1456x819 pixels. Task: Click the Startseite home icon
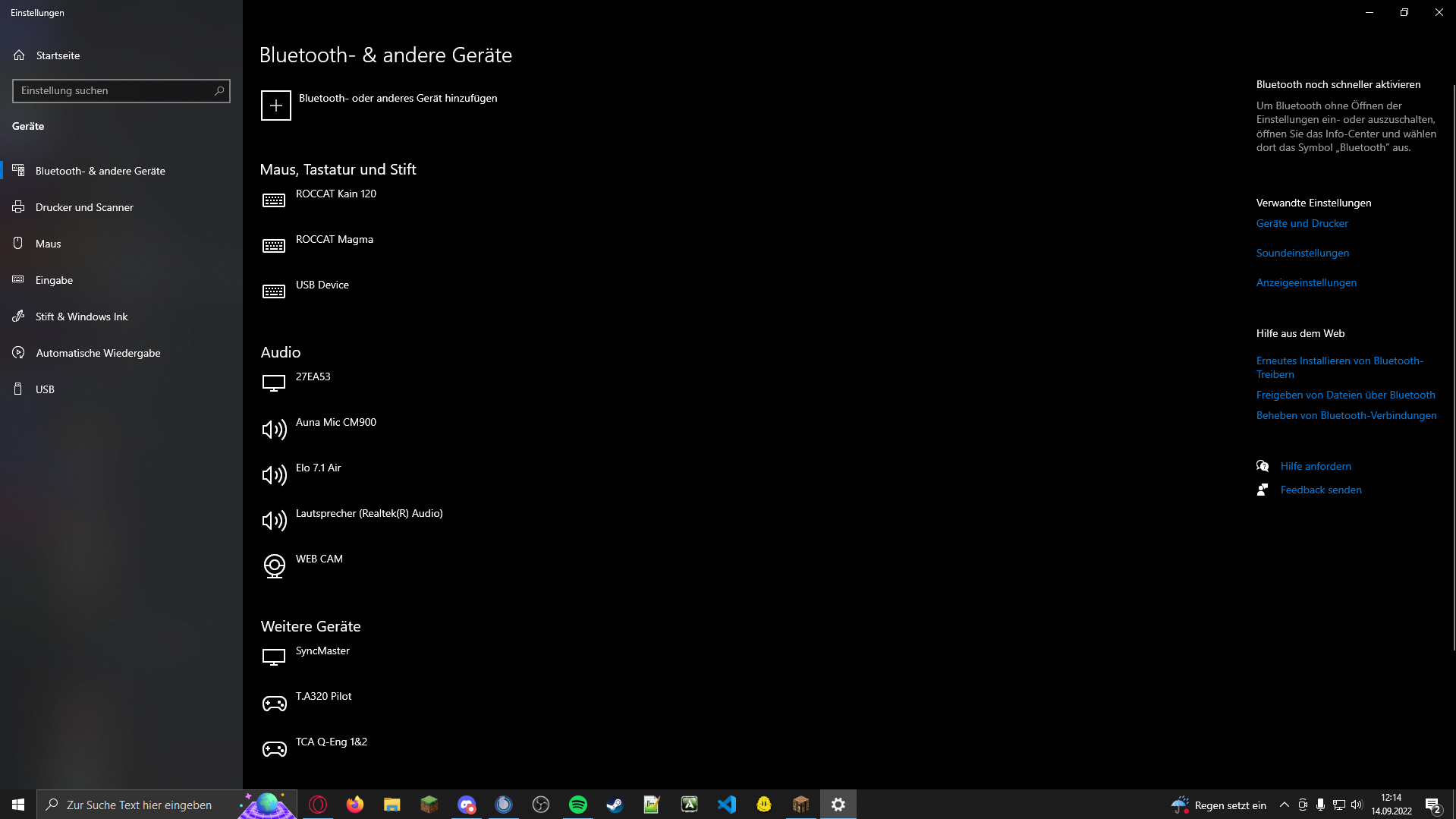[19, 55]
